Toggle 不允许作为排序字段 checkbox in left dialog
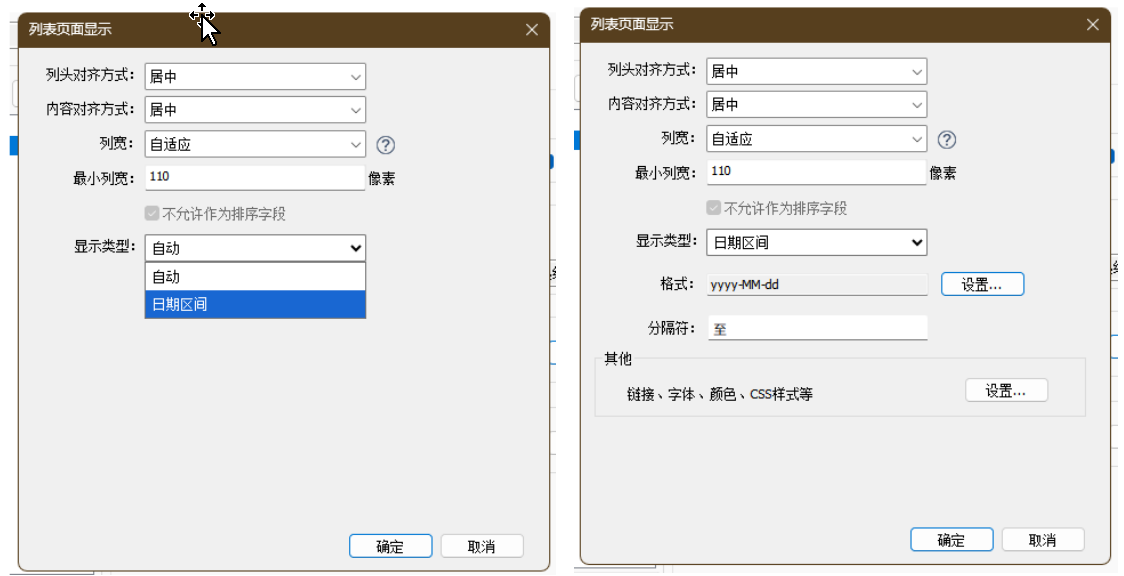The height and width of the screenshot is (576, 1124). pos(152,213)
